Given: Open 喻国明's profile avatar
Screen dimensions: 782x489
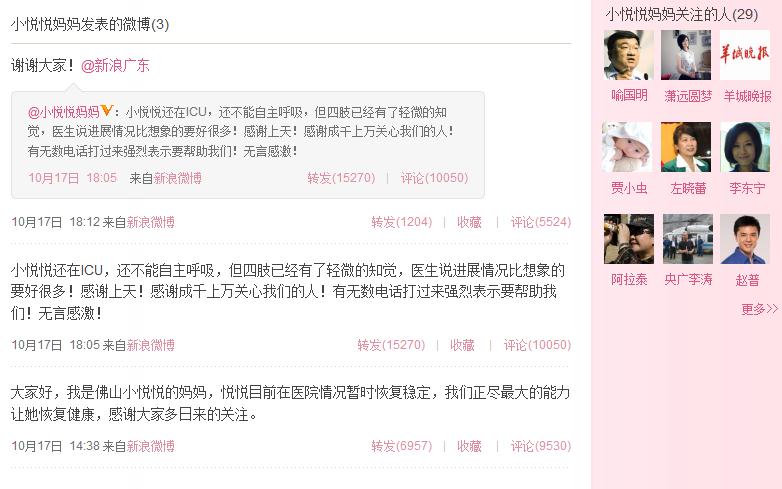Looking at the screenshot, I should point(628,55).
